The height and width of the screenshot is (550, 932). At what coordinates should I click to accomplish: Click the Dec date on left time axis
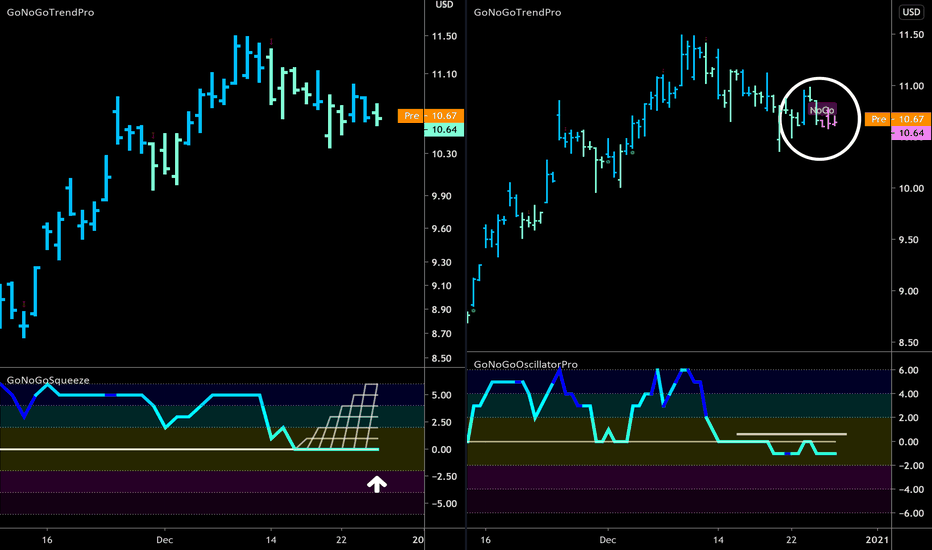click(165, 540)
